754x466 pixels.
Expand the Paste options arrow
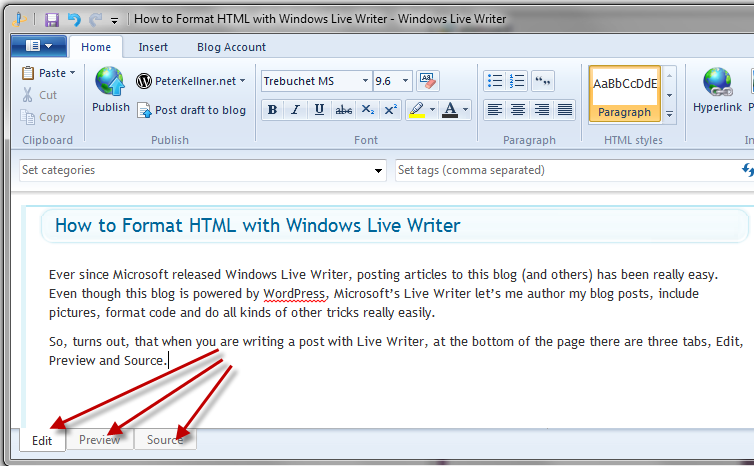[x=73, y=73]
